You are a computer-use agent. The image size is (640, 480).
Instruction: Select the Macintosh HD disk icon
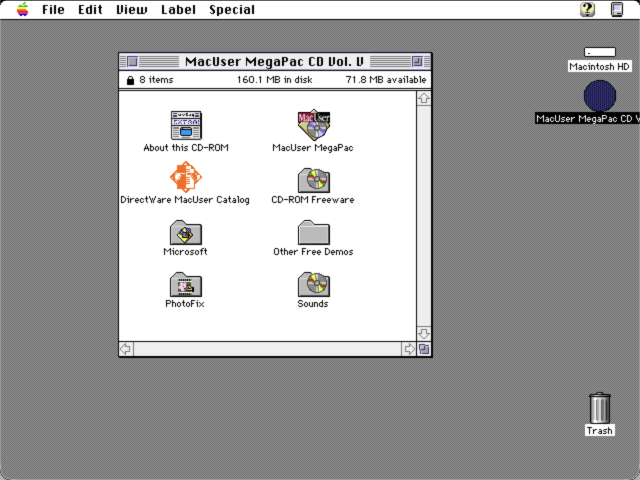[x=600, y=52]
